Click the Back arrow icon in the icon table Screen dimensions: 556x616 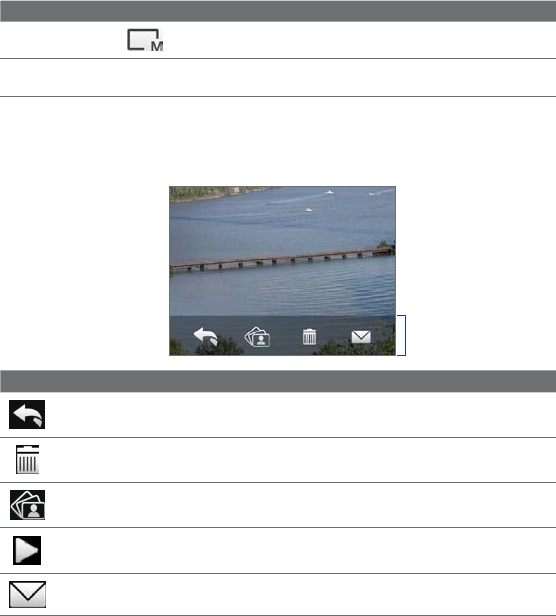tap(27, 414)
